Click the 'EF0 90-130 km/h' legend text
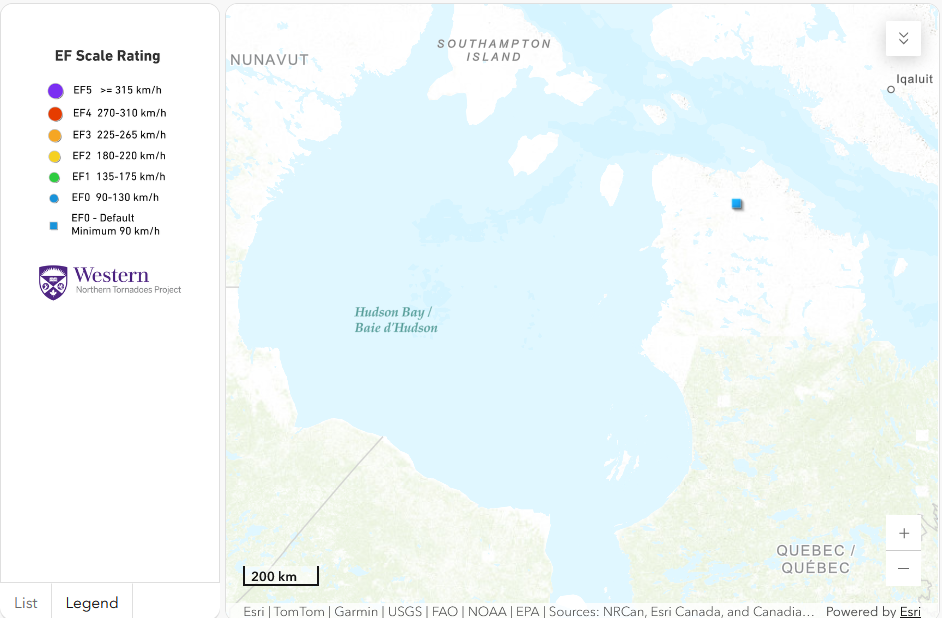The image size is (942, 618). click(115, 197)
